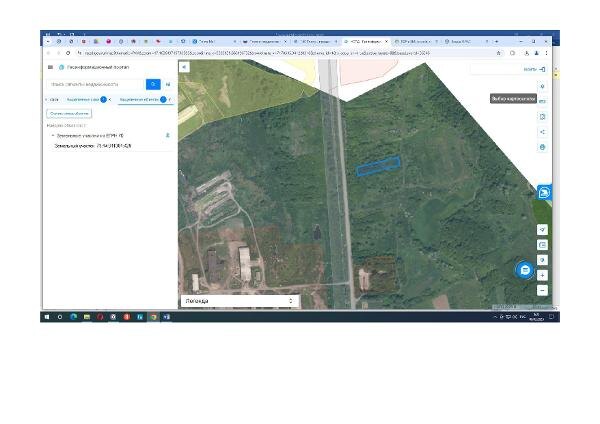Open browser extensions icon

pos(513,53)
